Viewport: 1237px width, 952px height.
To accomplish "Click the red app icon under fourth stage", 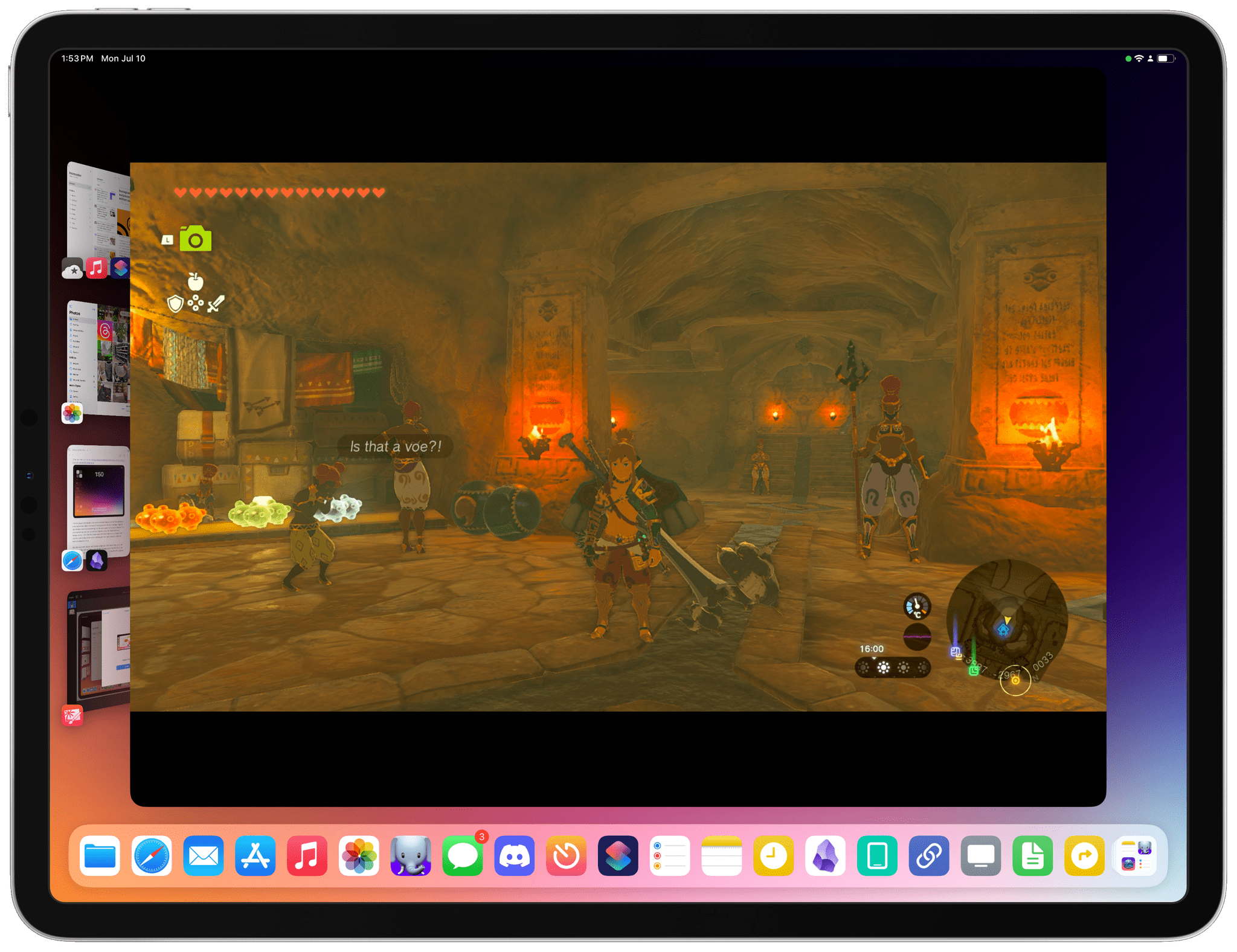I will pos(72,716).
